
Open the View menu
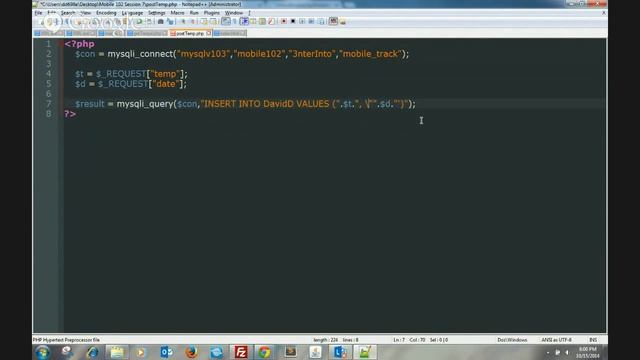click(86, 13)
